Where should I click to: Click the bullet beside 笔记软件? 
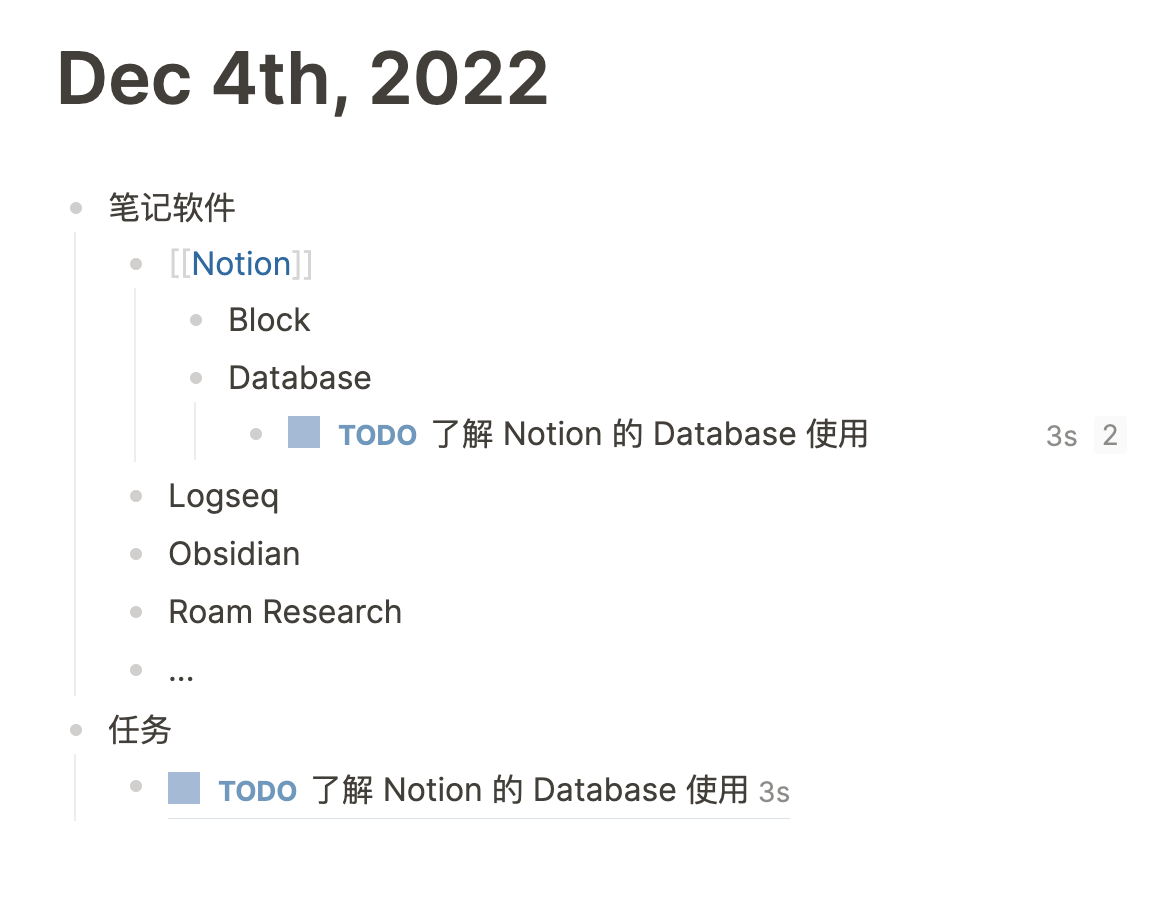(76, 208)
